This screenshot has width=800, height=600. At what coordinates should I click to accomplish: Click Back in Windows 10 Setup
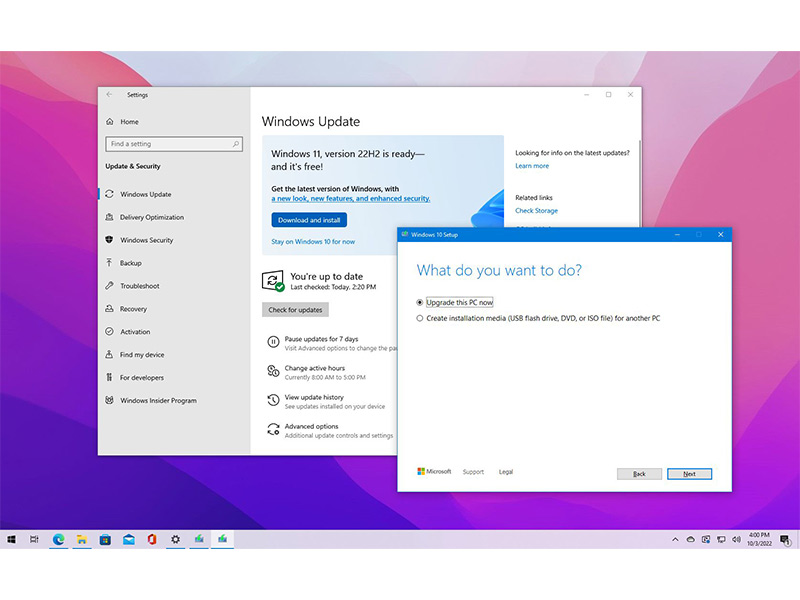pyautogui.click(x=639, y=474)
